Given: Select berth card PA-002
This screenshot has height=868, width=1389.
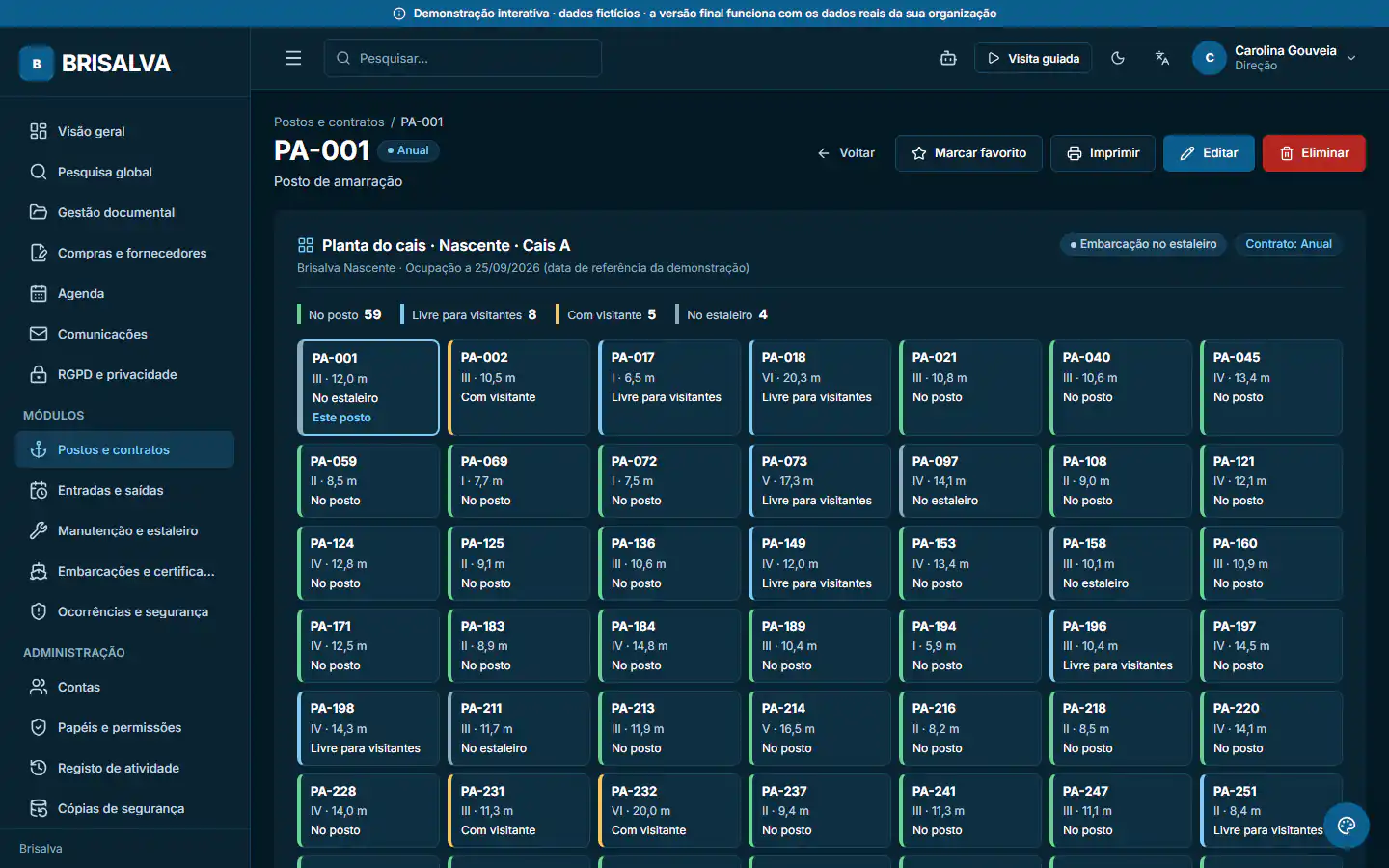Looking at the screenshot, I should pos(519,388).
